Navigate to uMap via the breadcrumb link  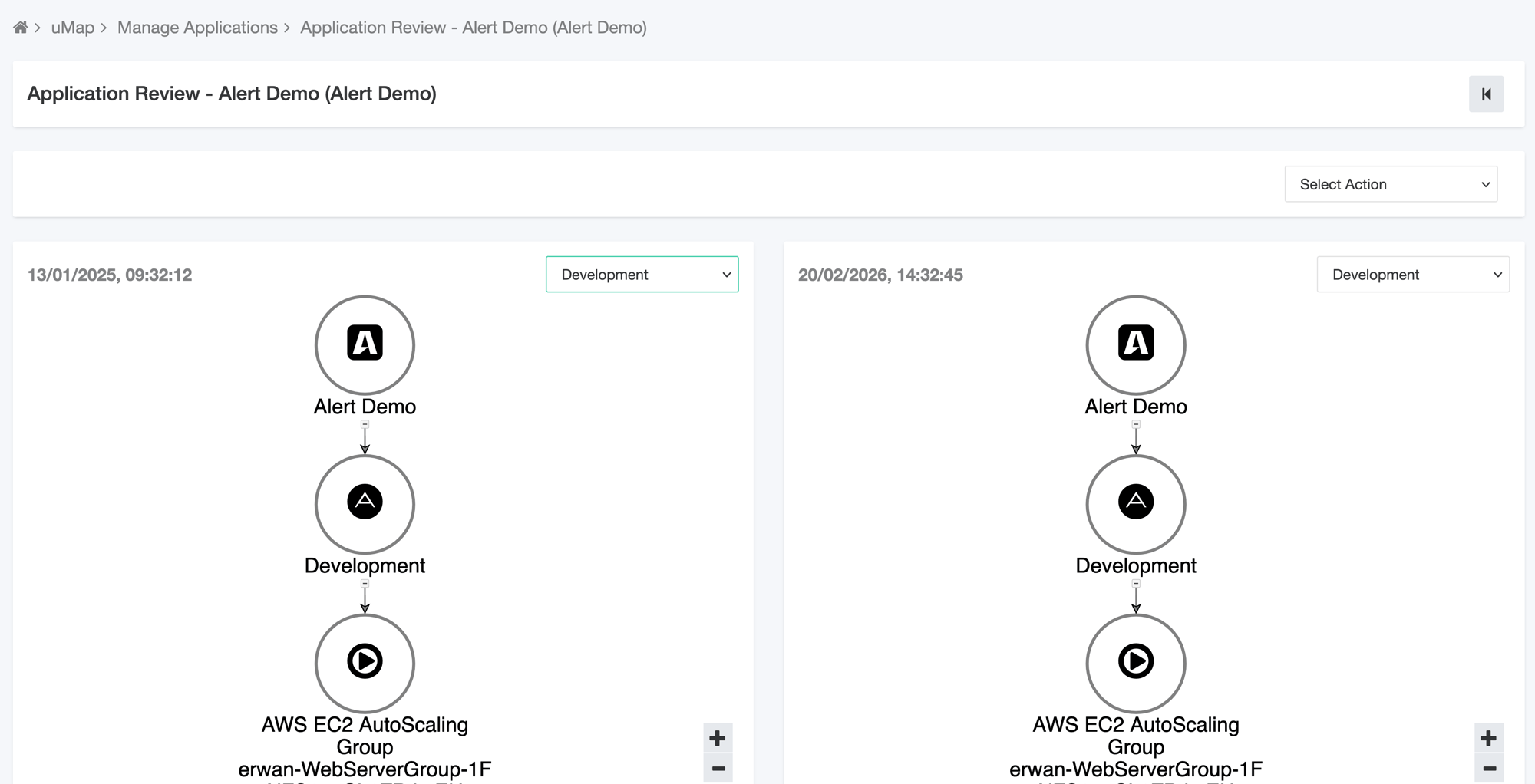coord(73,27)
